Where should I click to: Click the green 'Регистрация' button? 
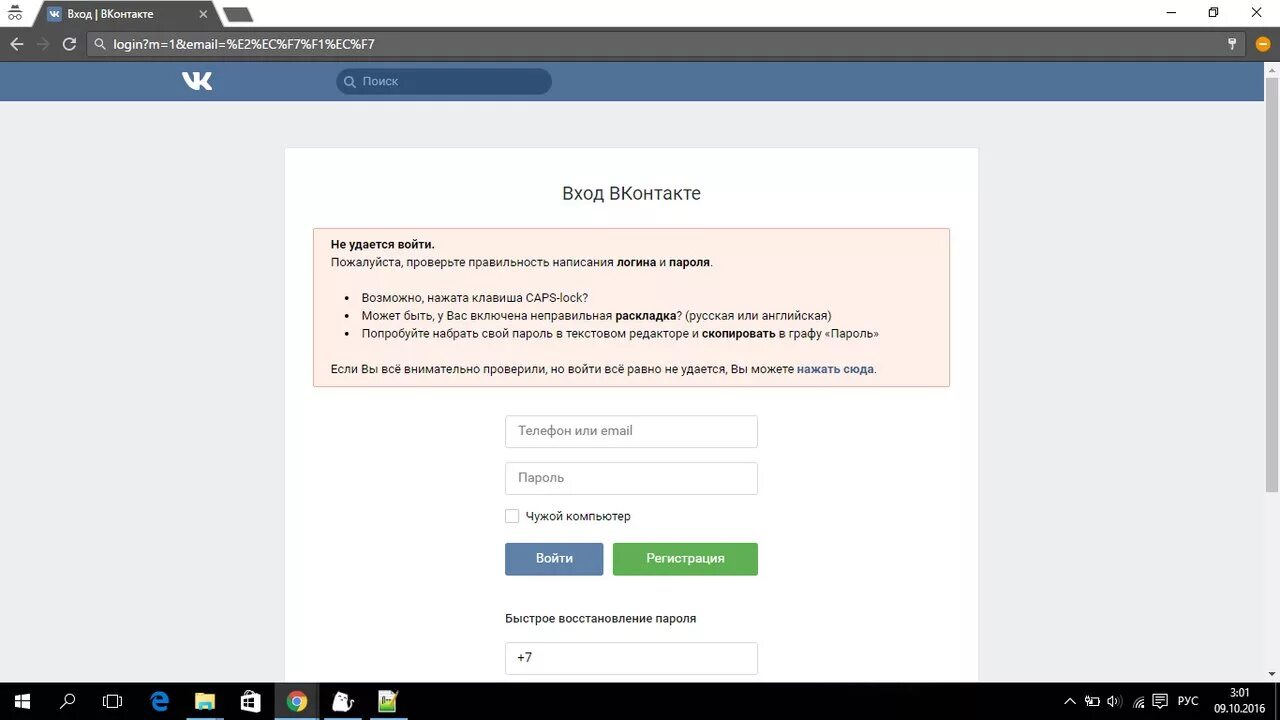[685, 559]
